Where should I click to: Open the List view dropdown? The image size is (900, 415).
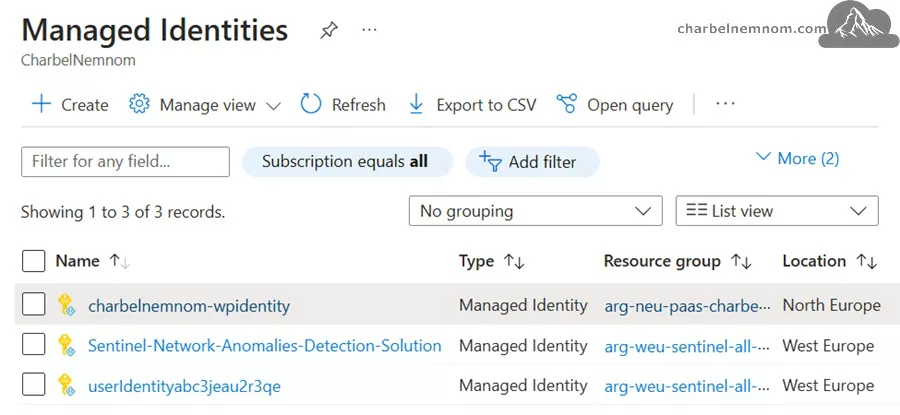click(777, 211)
